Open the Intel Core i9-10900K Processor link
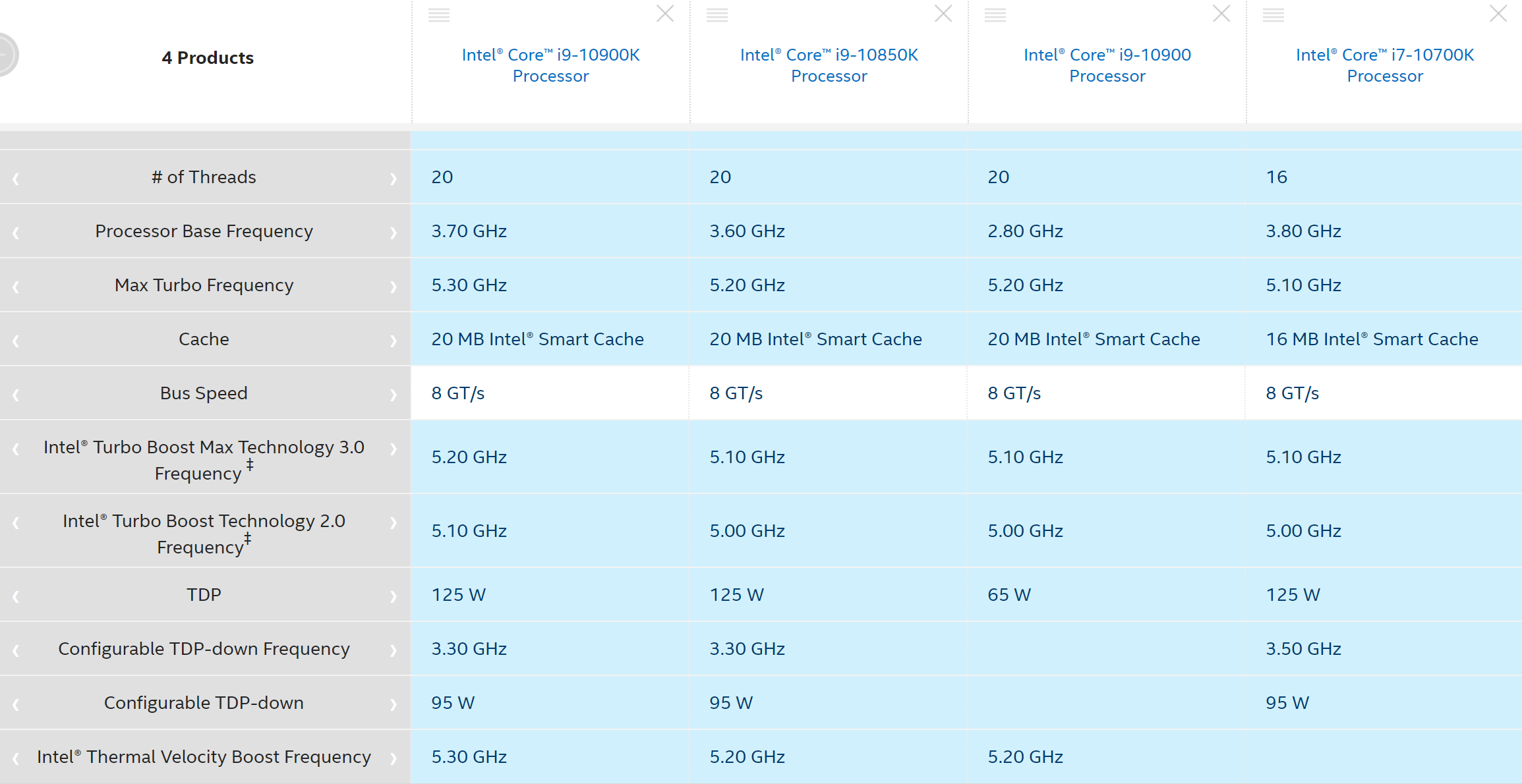The image size is (1522, 784). 551,65
